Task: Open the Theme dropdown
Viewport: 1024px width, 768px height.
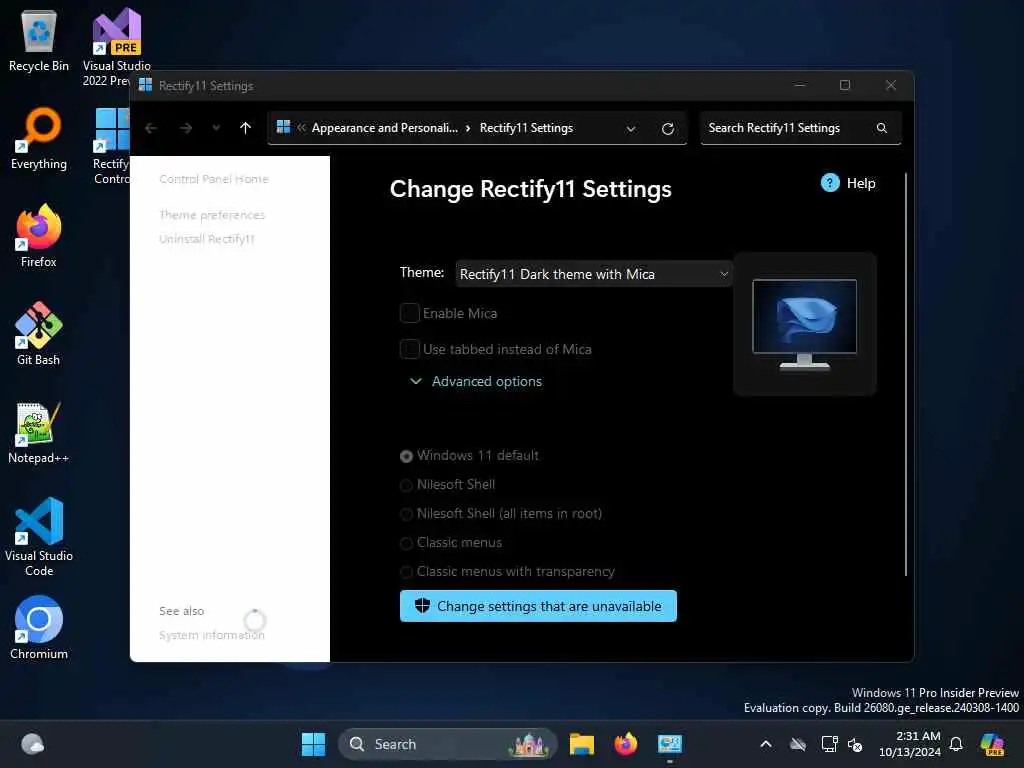Action: point(593,274)
